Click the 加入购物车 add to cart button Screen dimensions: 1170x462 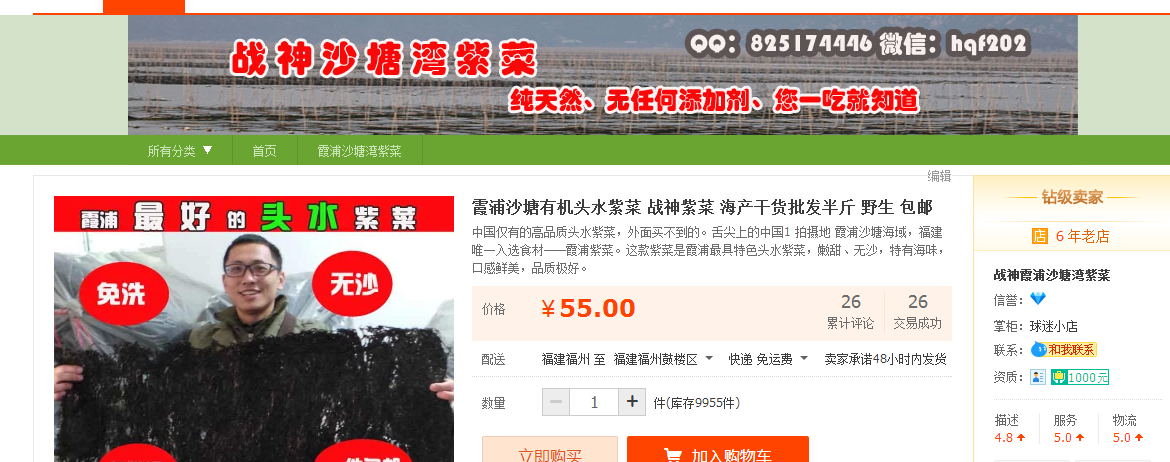point(718,449)
